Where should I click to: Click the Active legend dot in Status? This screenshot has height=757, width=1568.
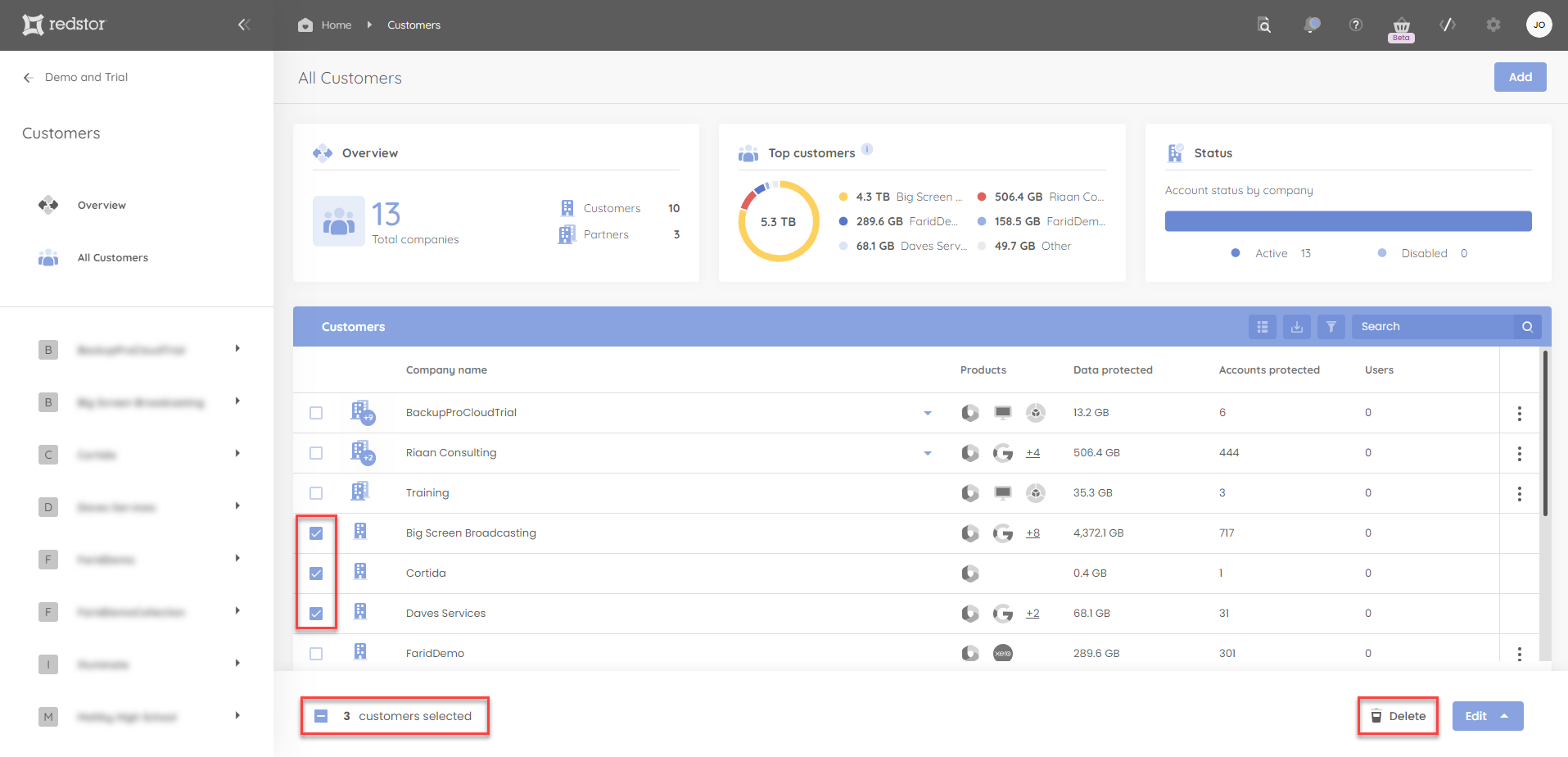[1236, 253]
